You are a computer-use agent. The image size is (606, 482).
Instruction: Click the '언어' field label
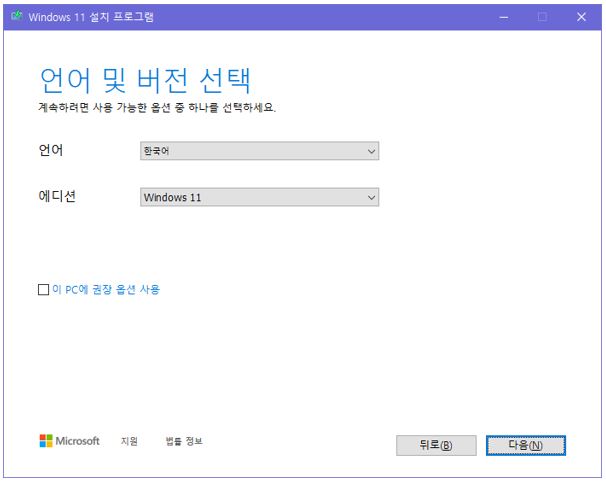coord(51,150)
